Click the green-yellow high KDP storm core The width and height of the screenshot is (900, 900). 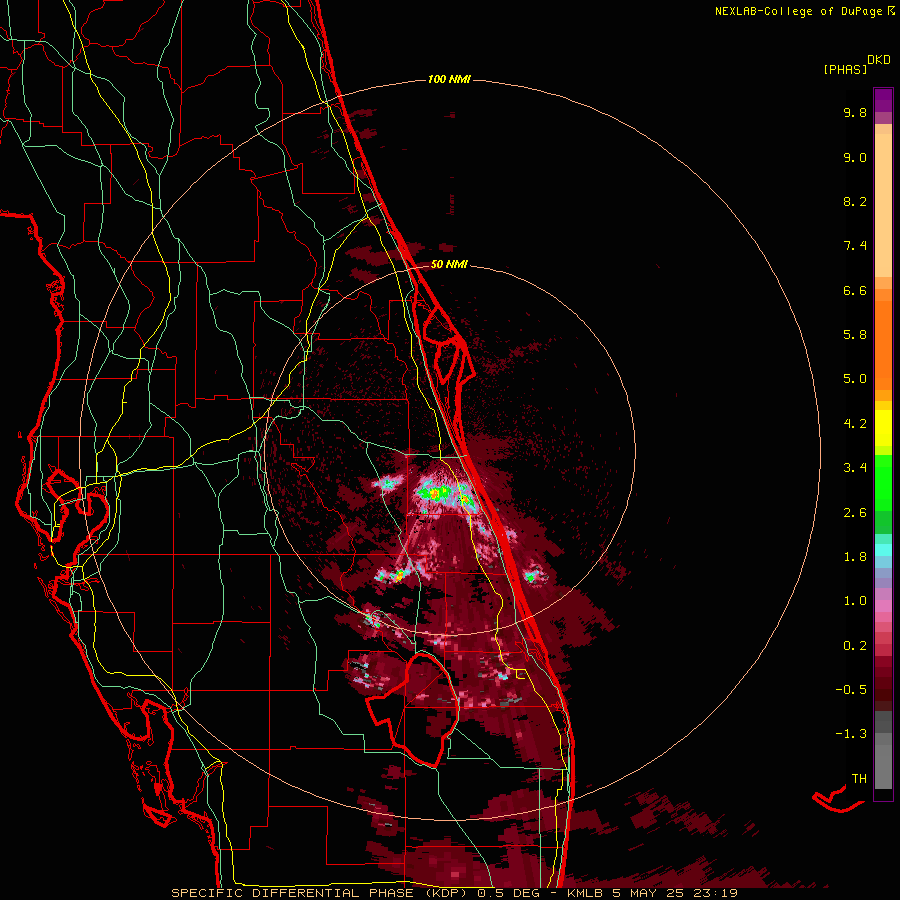tap(435, 493)
